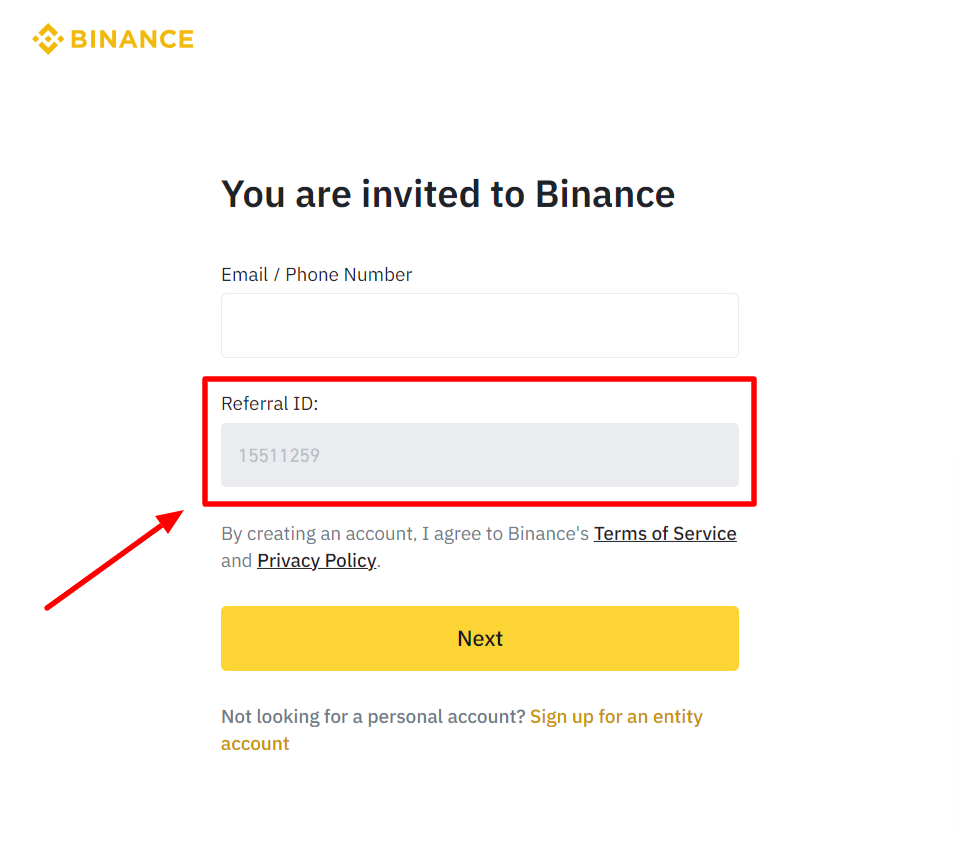Open the Terms of Service link
Image resolution: width=960 pixels, height=858 pixels.
[665, 533]
